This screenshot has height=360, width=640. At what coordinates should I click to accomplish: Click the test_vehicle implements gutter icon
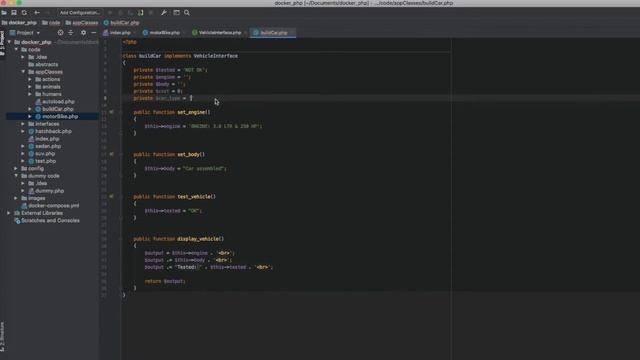111,196
